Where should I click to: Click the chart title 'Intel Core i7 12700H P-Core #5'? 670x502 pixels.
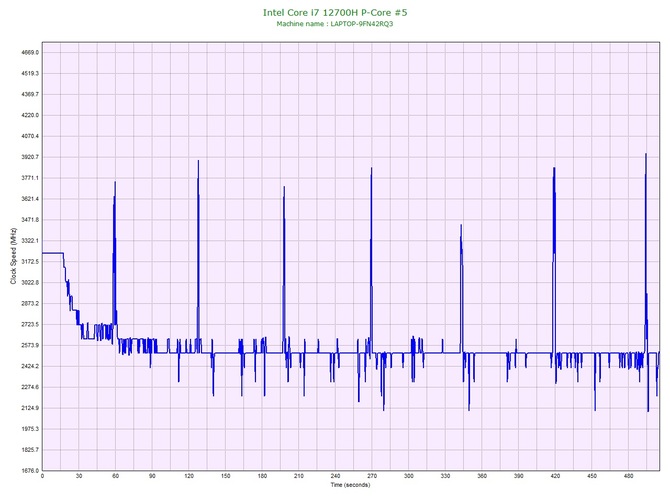point(335,12)
